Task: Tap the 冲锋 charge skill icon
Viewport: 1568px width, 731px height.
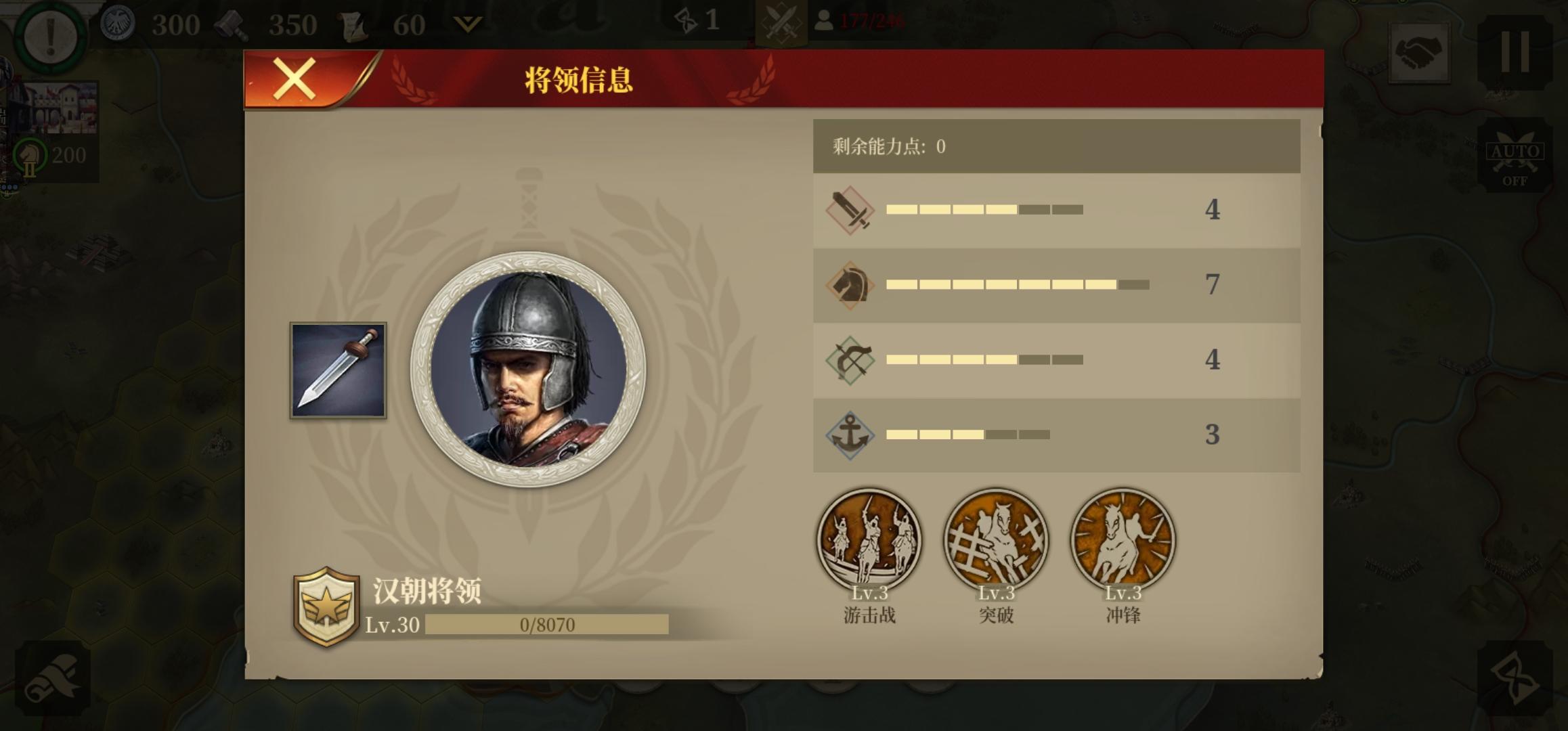Action: 1123,539
